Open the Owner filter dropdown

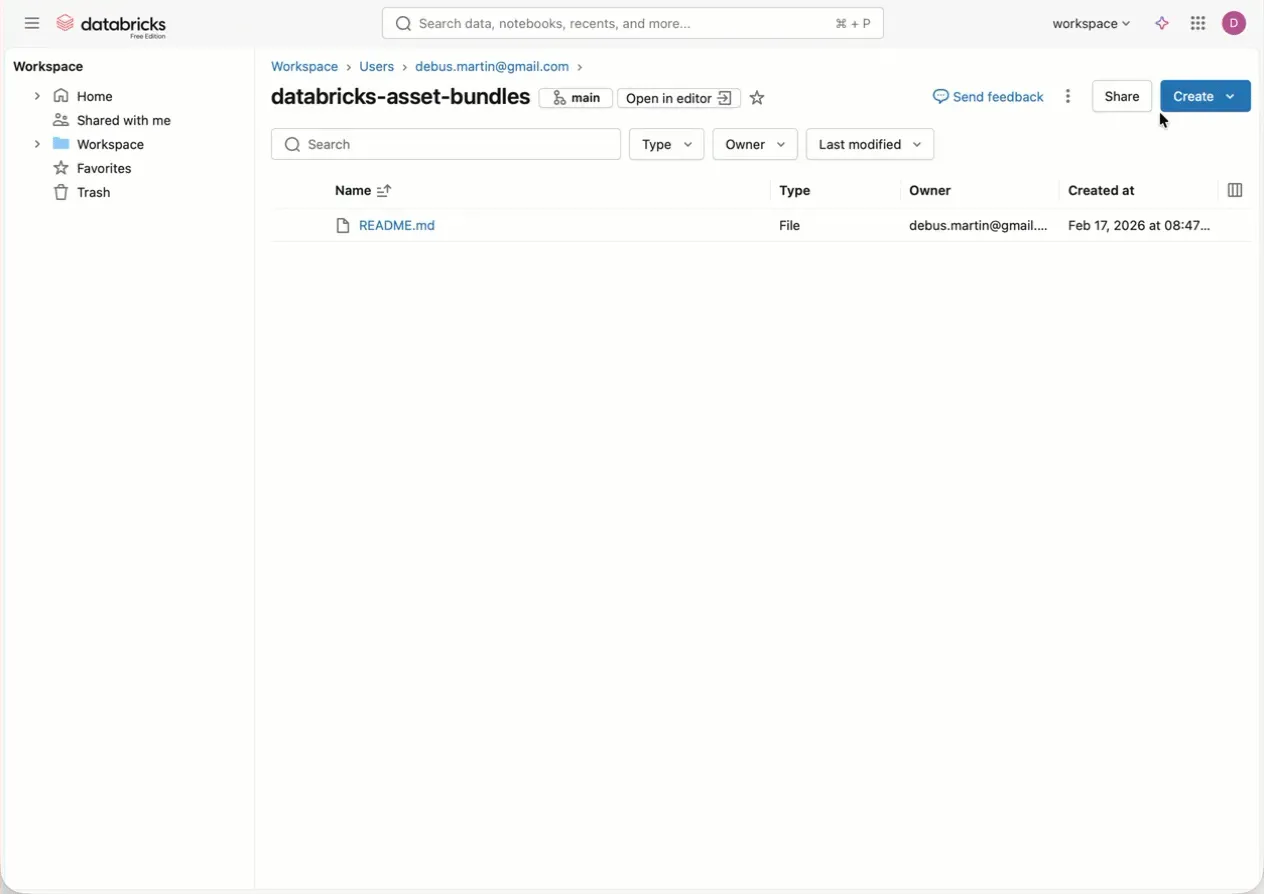[755, 144]
